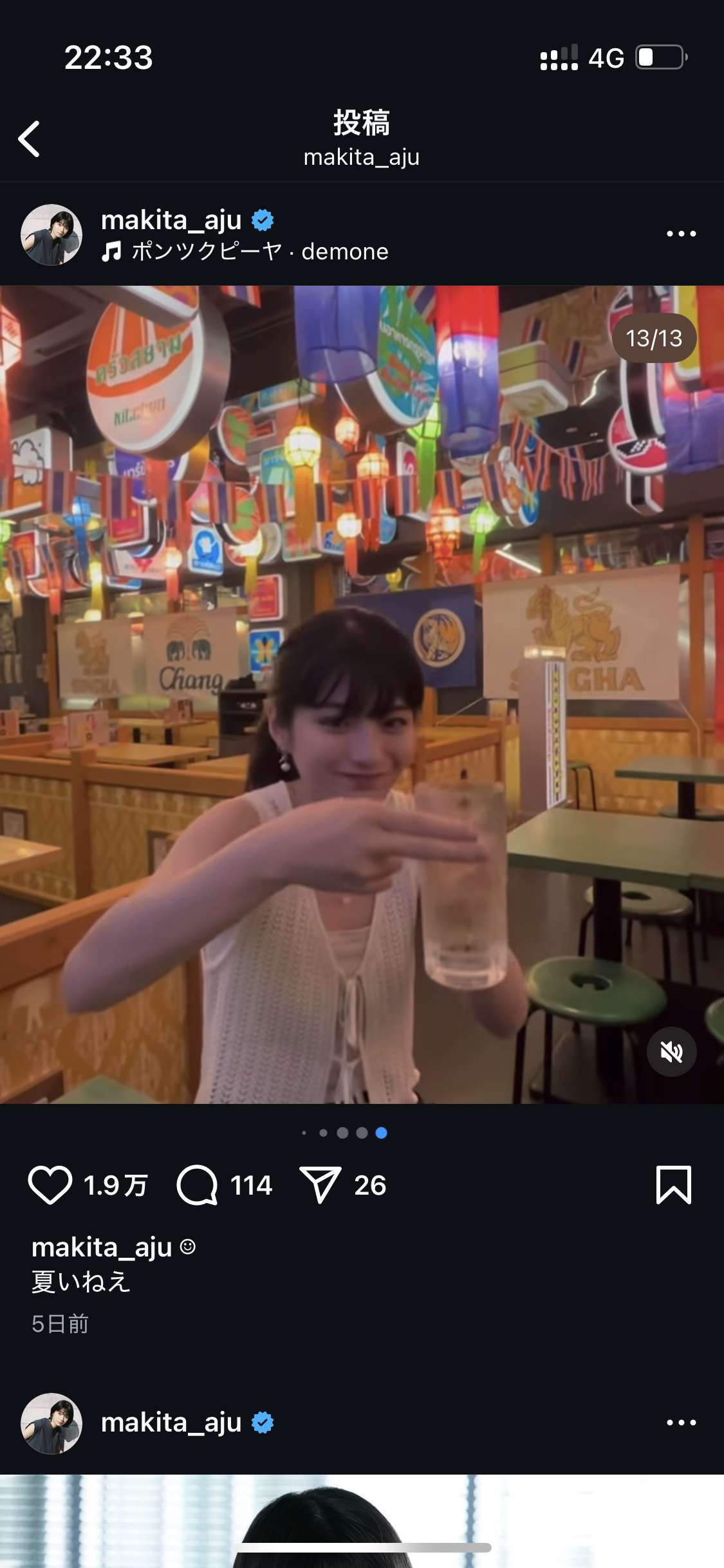Viewport: 724px width, 1568px height.
Task: Tap the signal strength dots in status bar
Action: [559, 58]
